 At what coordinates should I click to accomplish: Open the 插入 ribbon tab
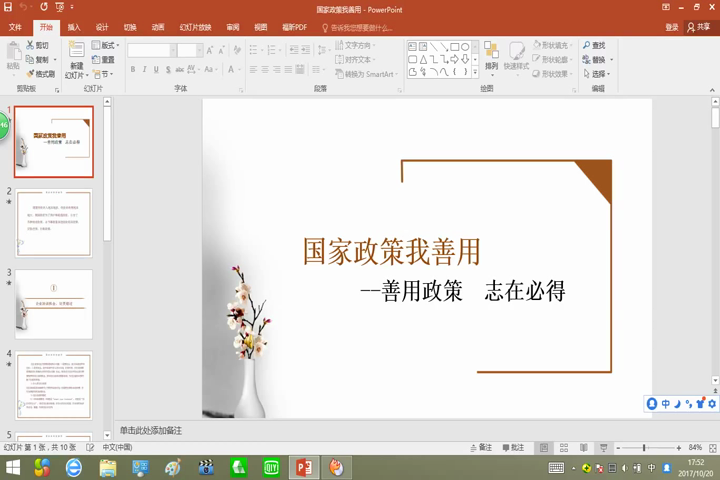(x=74, y=27)
